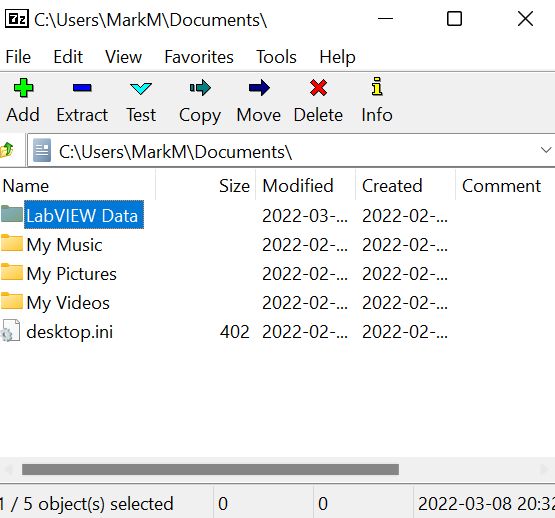This screenshot has width=555, height=518.
Task: Click the LabVIEW Data folder icon
Action: pyautogui.click(x=12, y=214)
